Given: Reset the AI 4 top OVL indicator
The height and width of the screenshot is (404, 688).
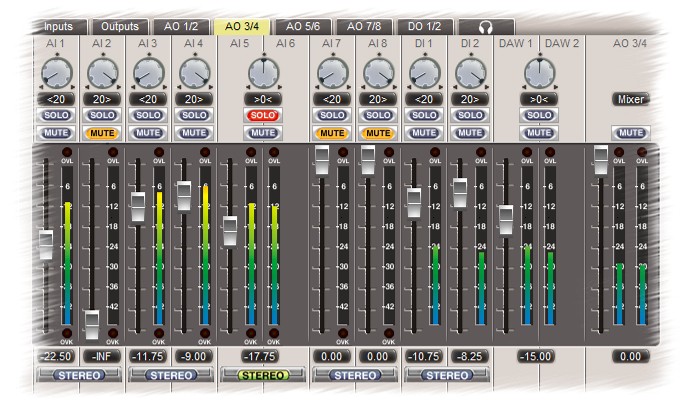Looking at the screenshot, I should click(x=205, y=152).
